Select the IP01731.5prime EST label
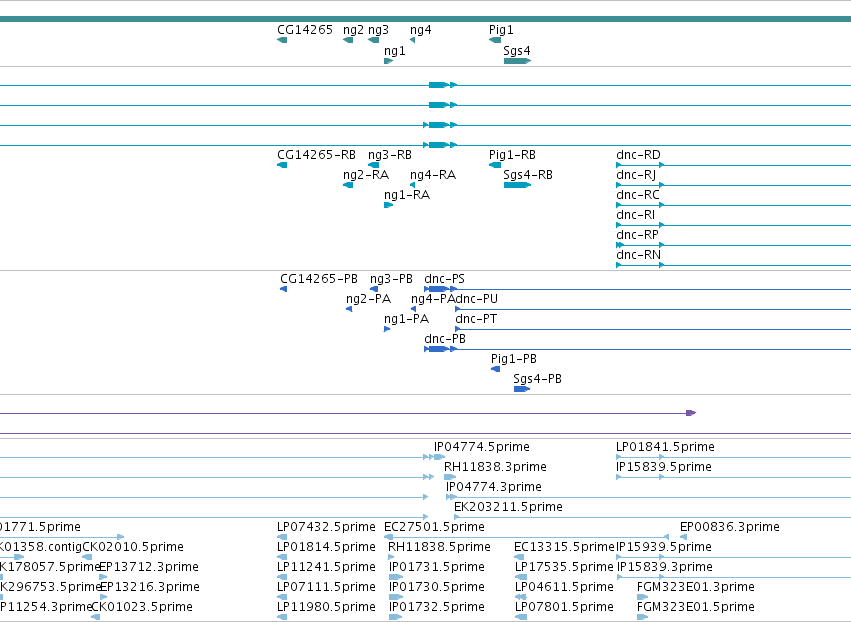The height and width of the screenshot is (622, 851). point(437,568)
